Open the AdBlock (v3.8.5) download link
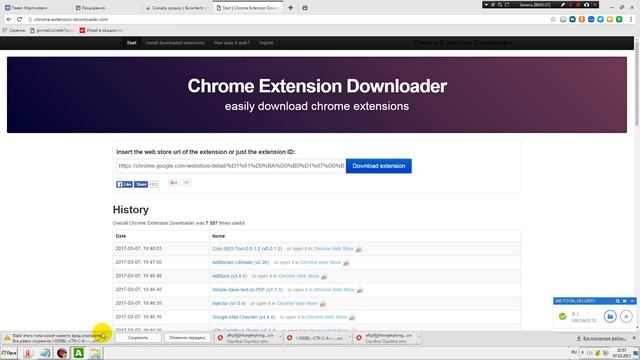The height and width of the screenshot is (360, 640). point(229,276)
